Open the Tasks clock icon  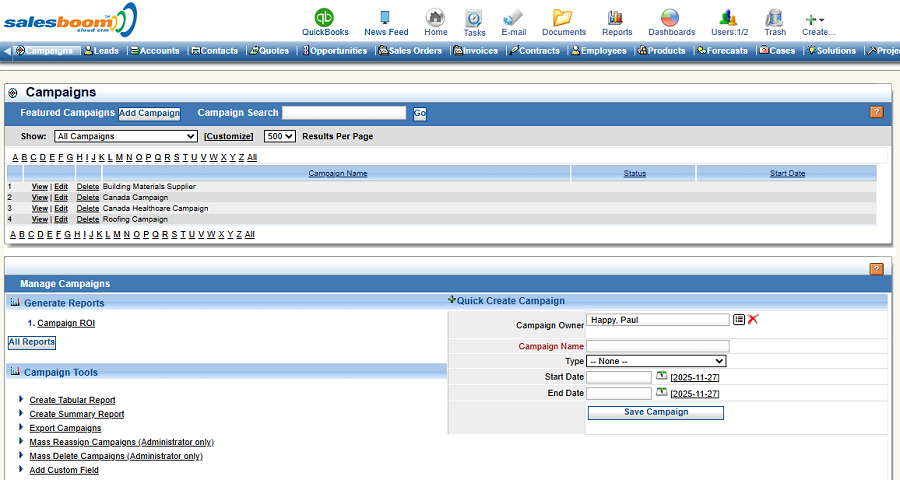474,18
